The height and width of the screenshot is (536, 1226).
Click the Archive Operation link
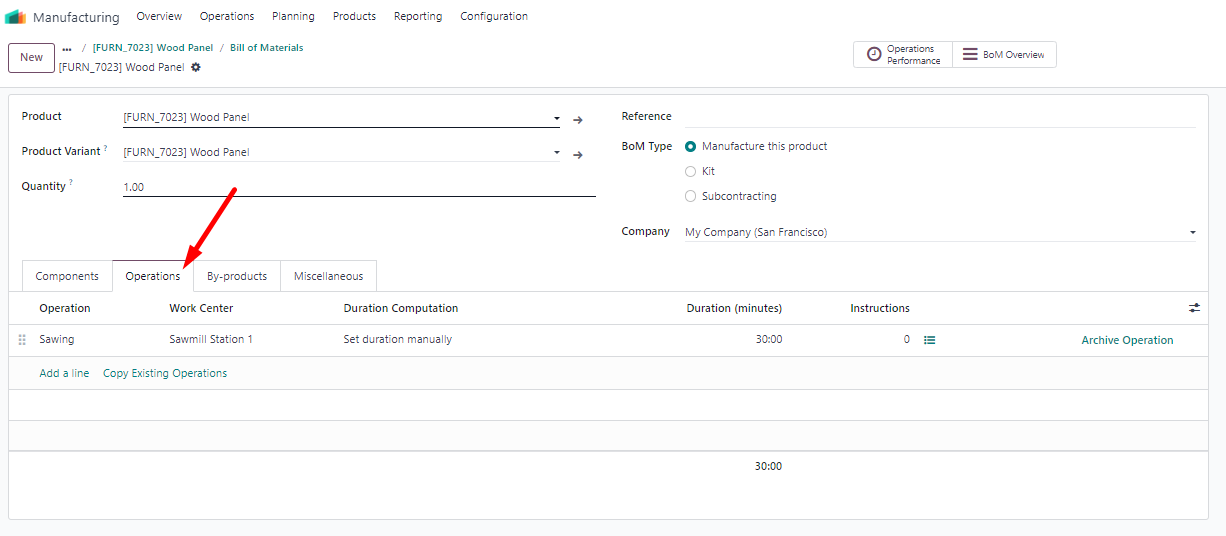[1127, 340]
